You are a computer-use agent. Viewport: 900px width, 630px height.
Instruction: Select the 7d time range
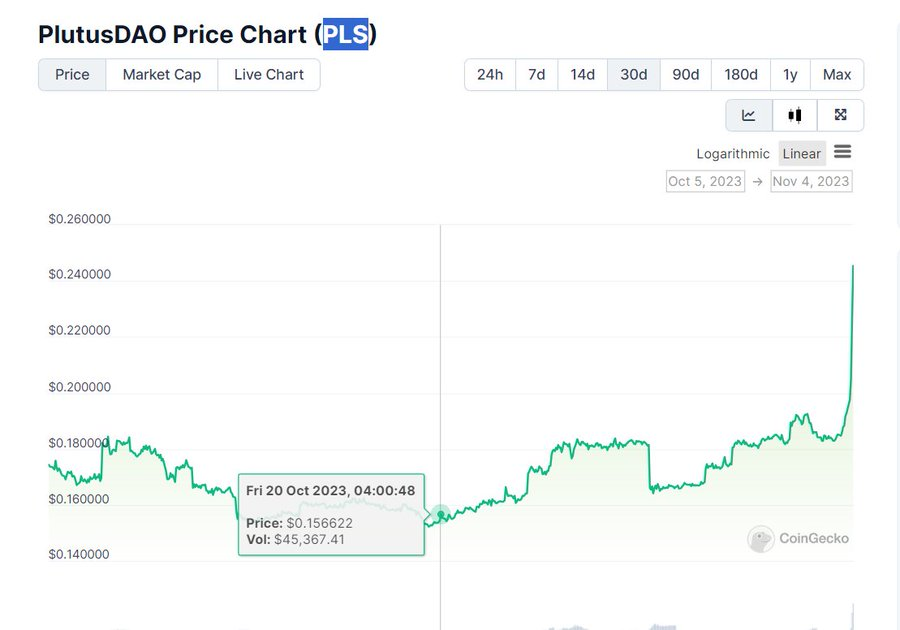click(x=537, y=75)
